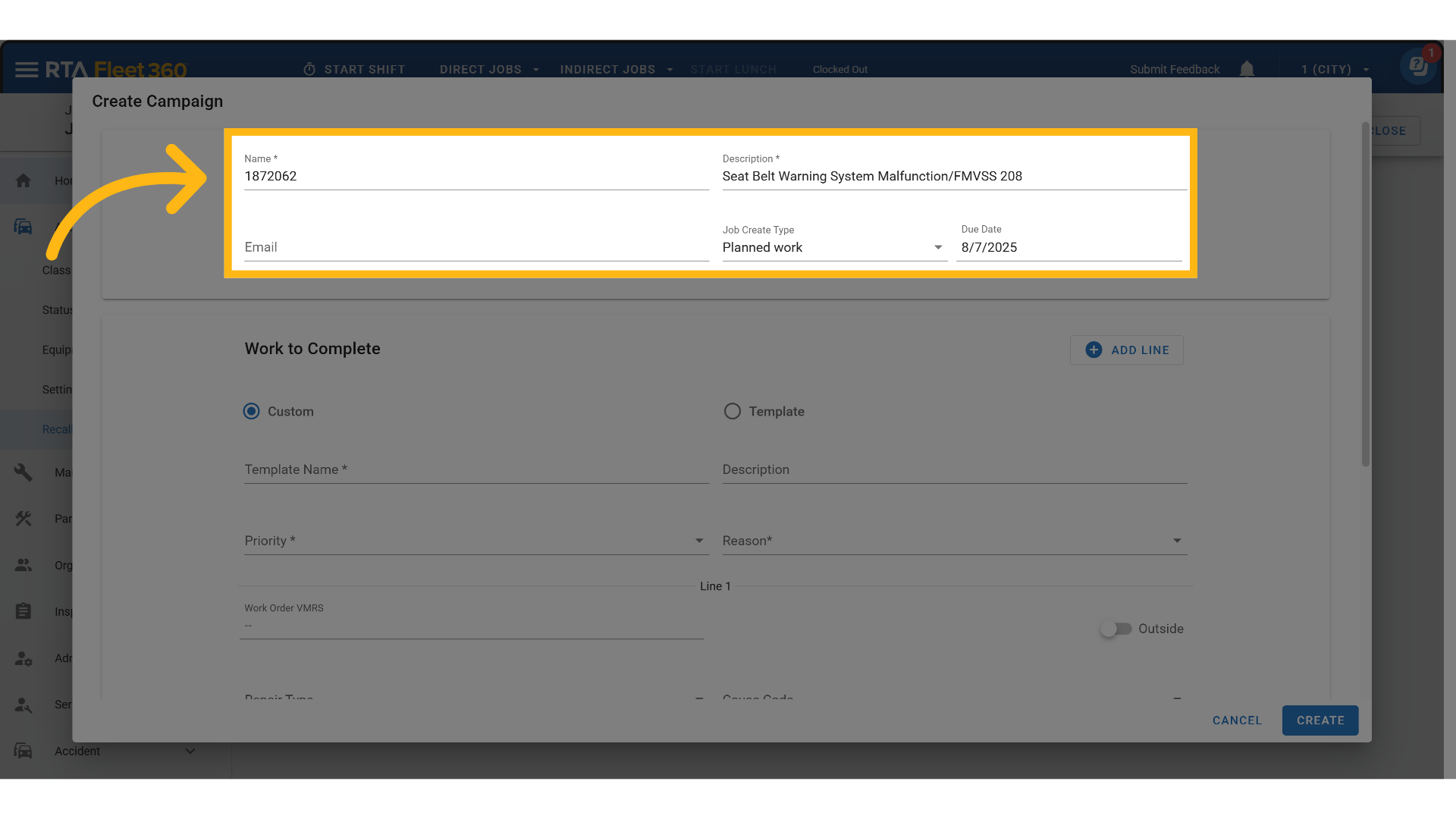Click the wrench maintenance sidebar icon
Image resolution: width=1456 pixels, height=819 pixels.
coord(24,472)
